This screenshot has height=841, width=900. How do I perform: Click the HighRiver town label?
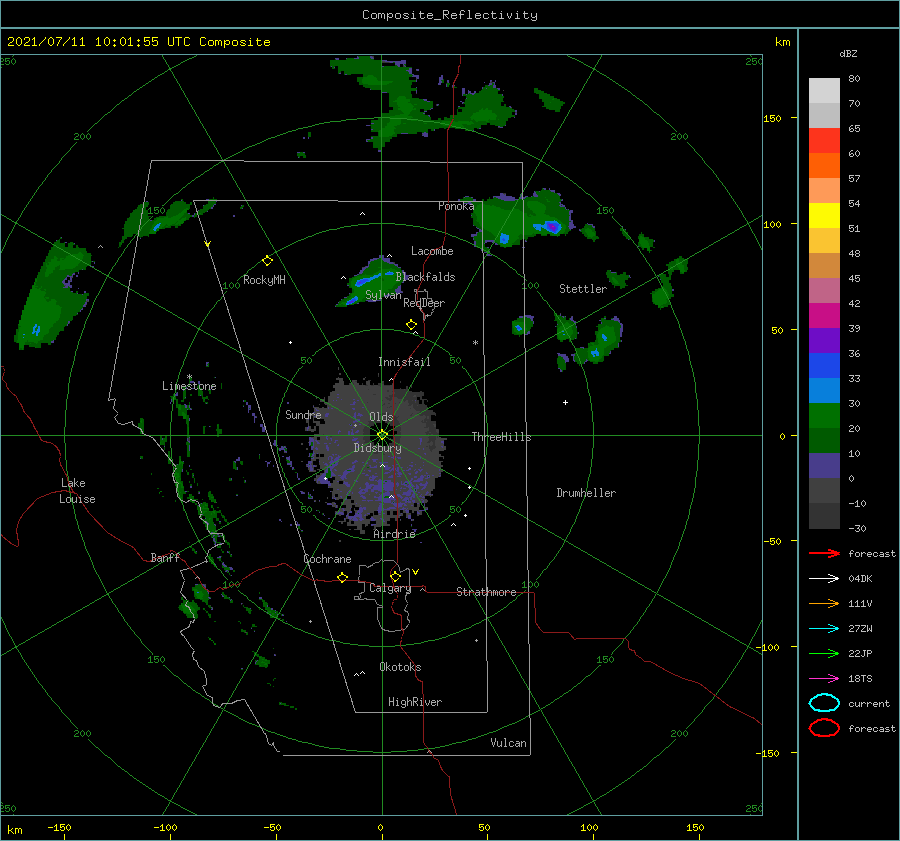click(x=415, y=702)
